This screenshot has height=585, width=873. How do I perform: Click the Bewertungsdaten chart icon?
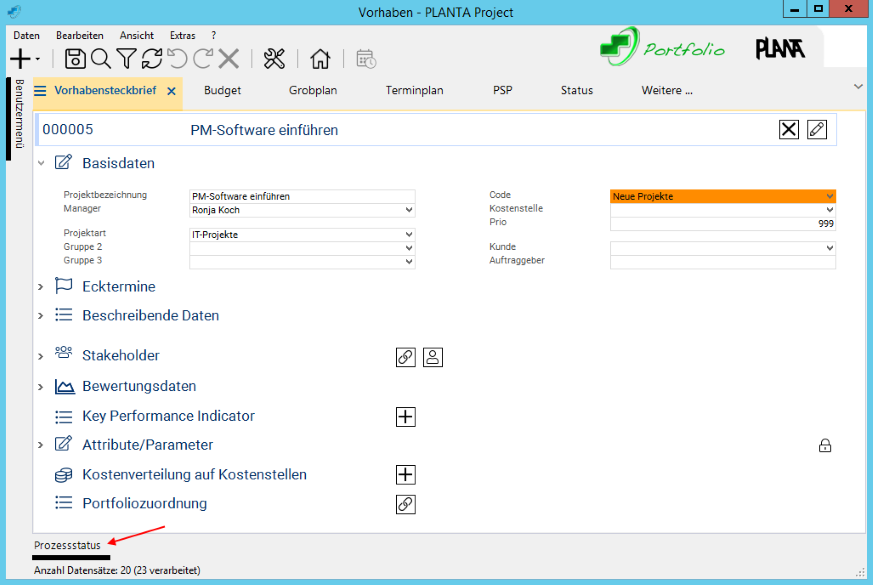[x=65, y=386]
